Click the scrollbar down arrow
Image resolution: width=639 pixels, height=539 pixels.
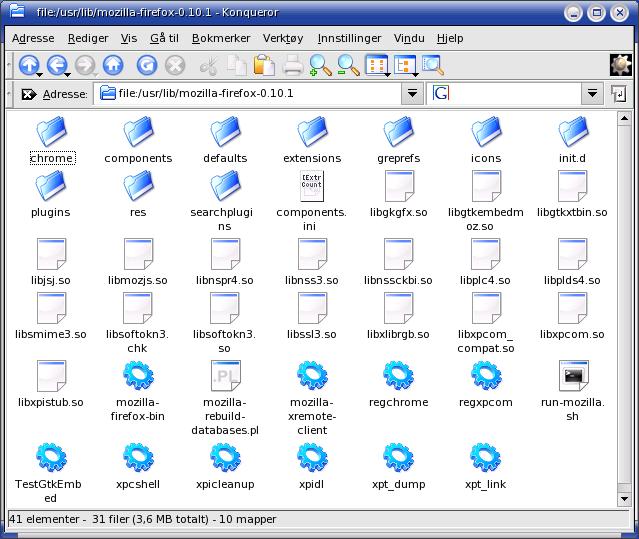(624, 499)
